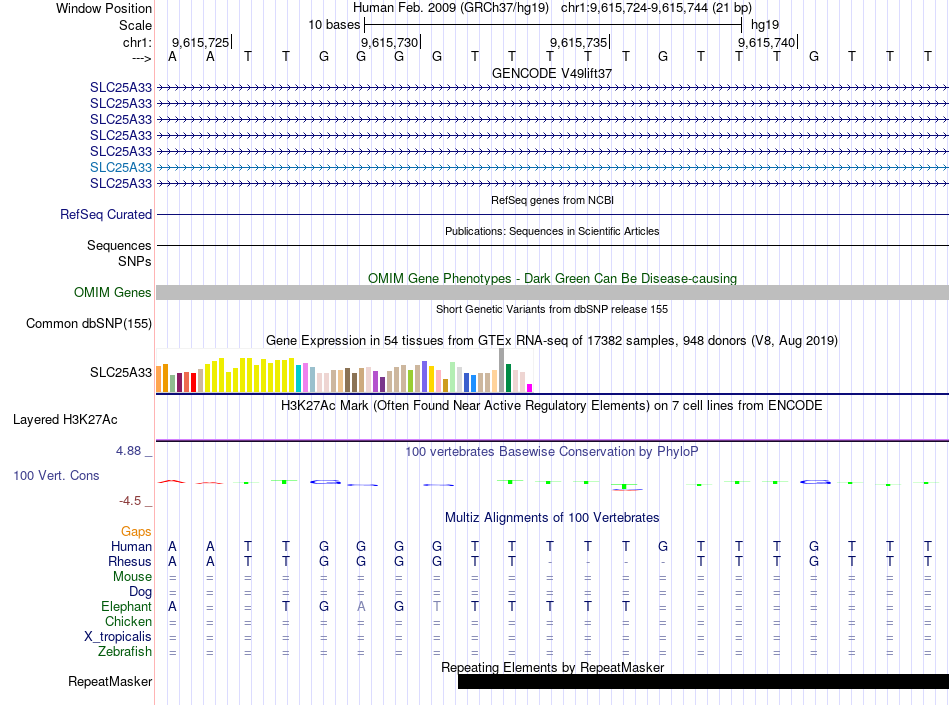Click the Multiz Alignments of 100 Vertebrates title
This screenshot has width=950, height=705.
point(552,517)
